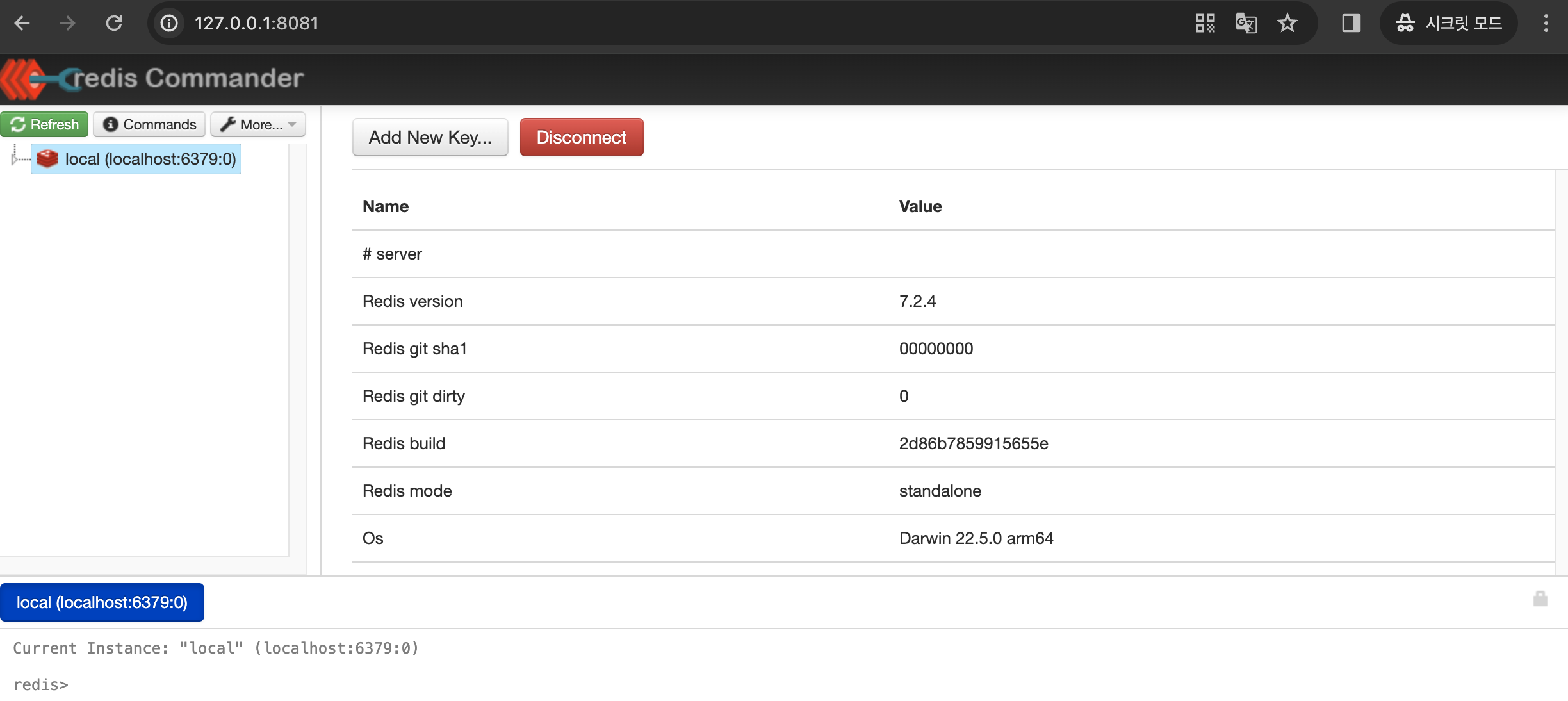
Task: Click the sha1 value 00000000
Action: point(936,349)
